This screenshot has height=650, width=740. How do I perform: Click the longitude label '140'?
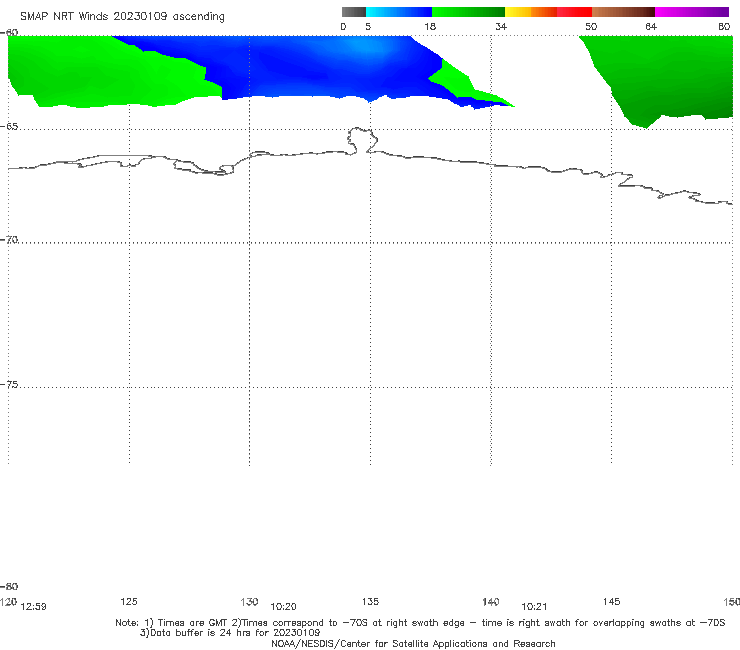coord(491,602)
